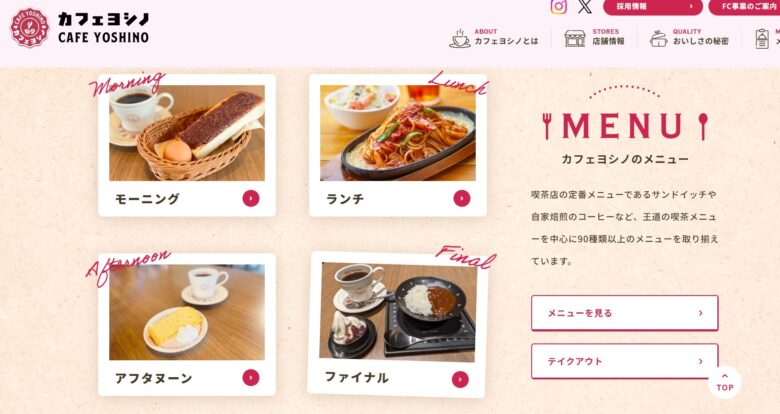This screenshot has height=414, width=780.
Task: Click the cooking pot QUALITY icon
Action: (x=659, y=38)
